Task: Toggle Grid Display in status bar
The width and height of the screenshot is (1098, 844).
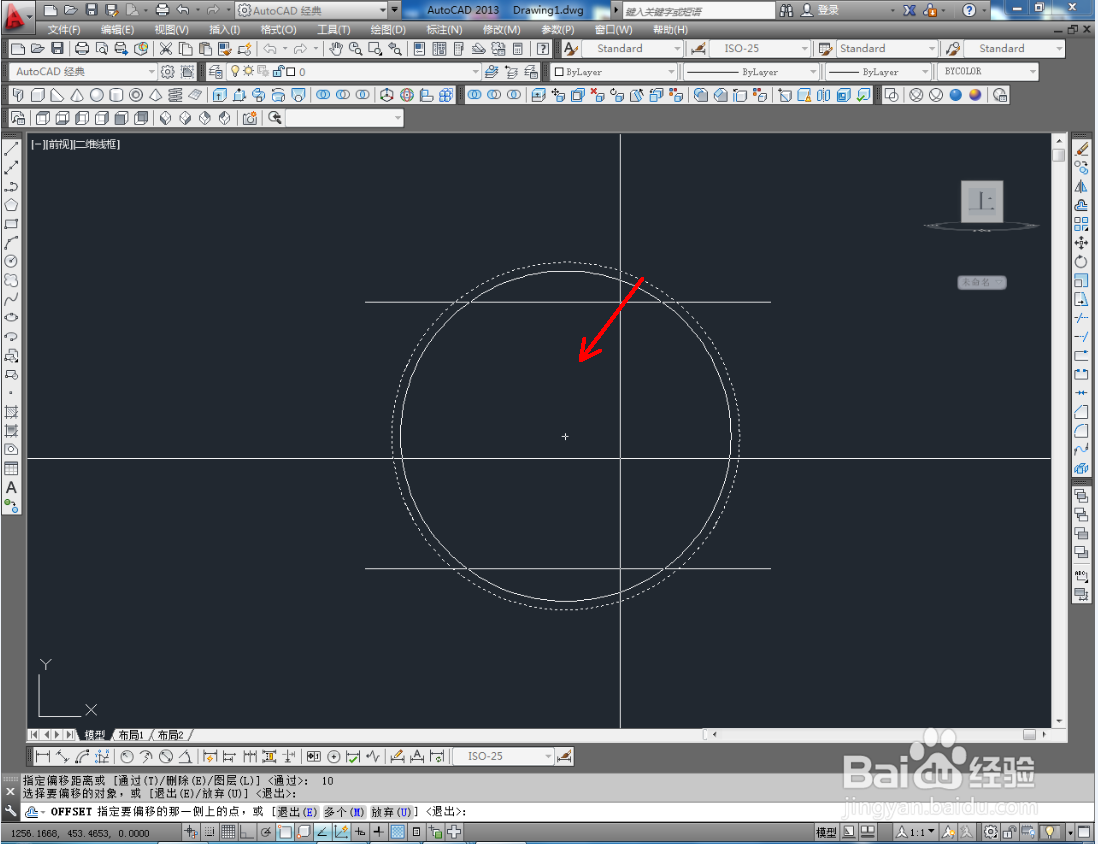Action: 228,832
